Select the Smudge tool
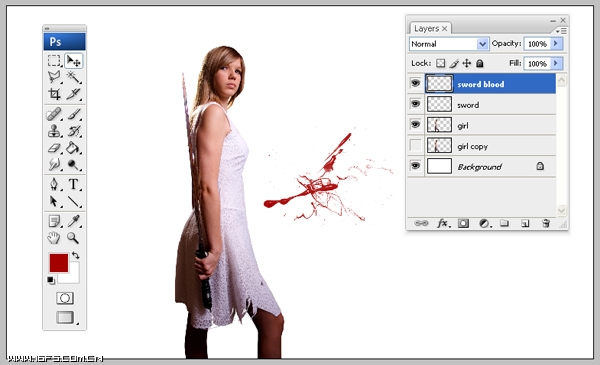Viewport: 600px width, 365px height. click(54, 165)
